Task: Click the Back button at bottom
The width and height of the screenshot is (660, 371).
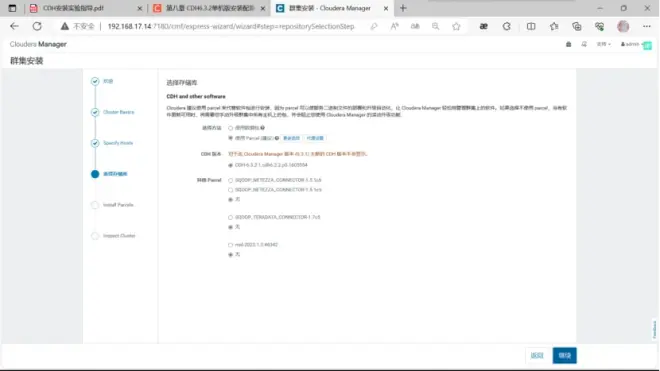Action: click(x=537, y=355)
